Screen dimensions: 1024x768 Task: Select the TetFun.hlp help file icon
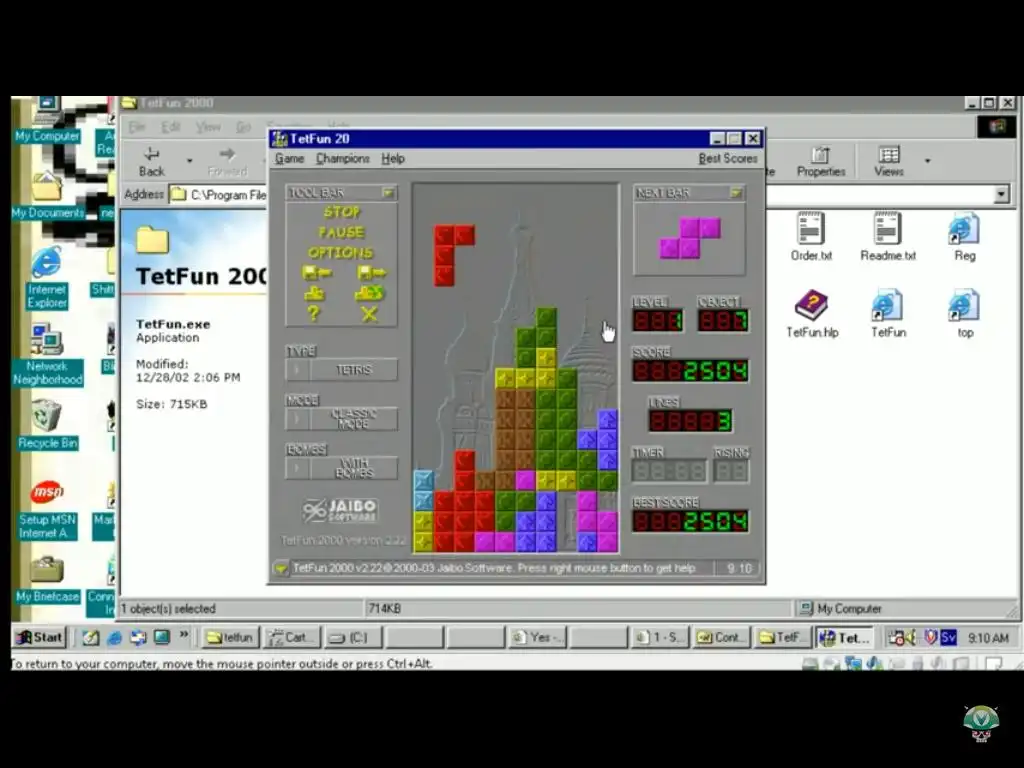click(812, 313)
